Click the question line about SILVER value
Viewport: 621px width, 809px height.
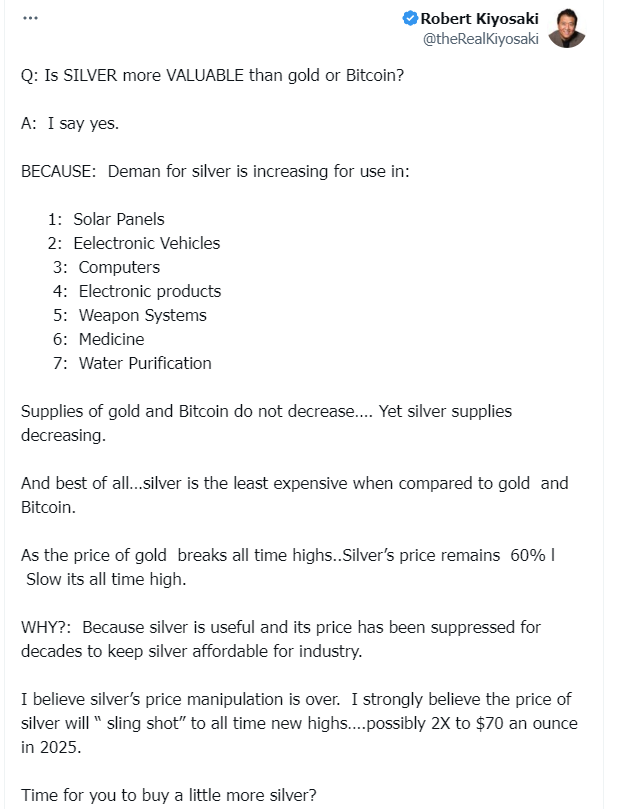212,75
